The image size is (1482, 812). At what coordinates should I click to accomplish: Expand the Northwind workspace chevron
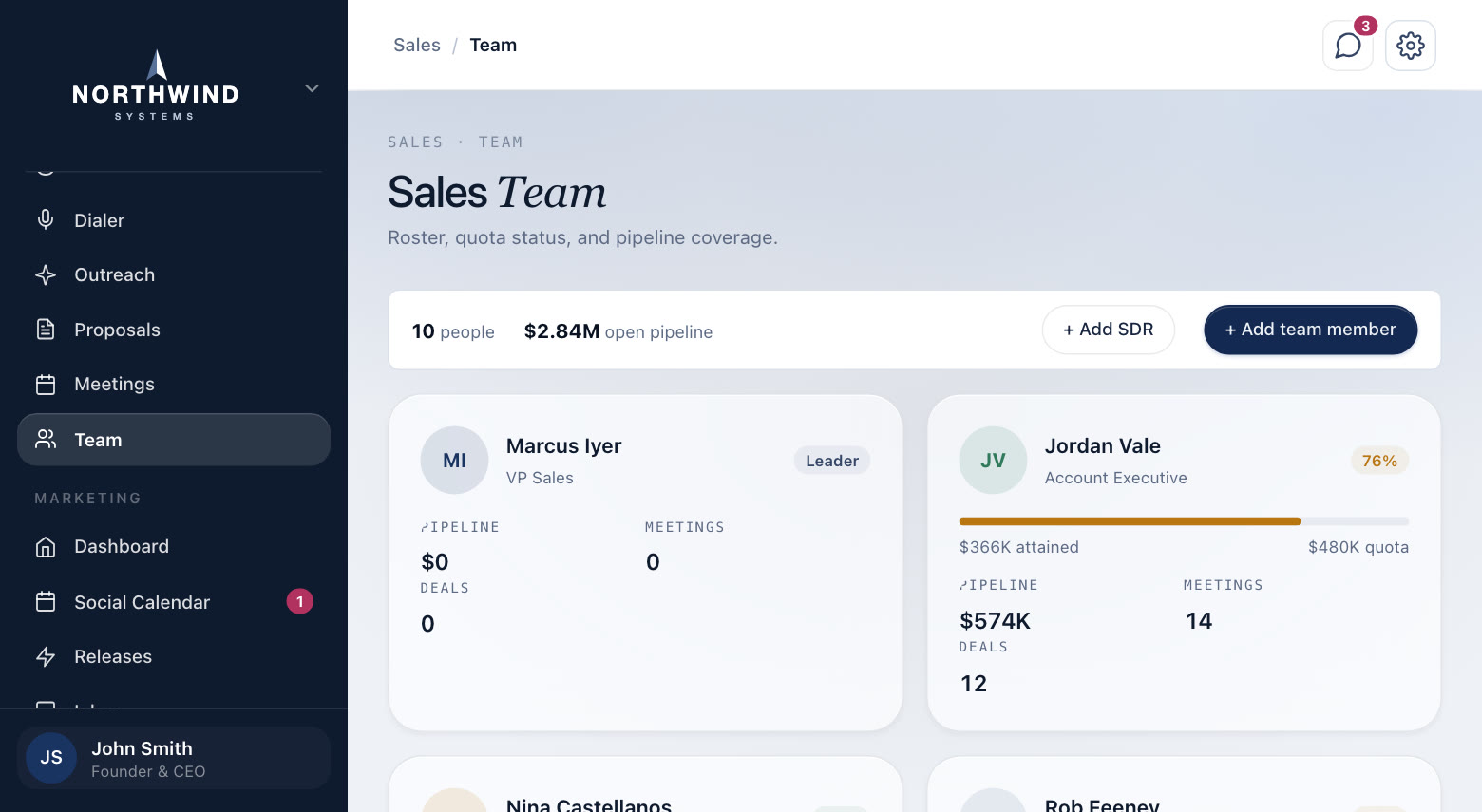click(x=312, y=88)
